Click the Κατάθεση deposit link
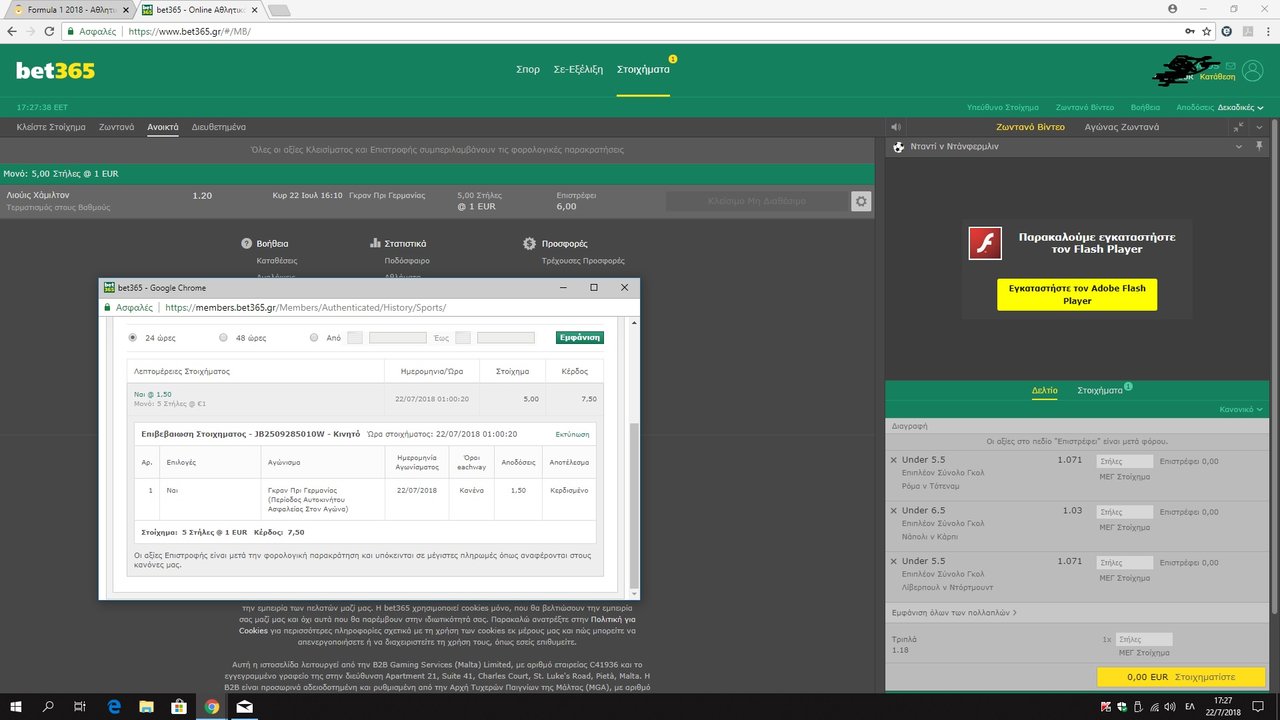This screenshot has width=1280, height=720. pos(1218,76)
